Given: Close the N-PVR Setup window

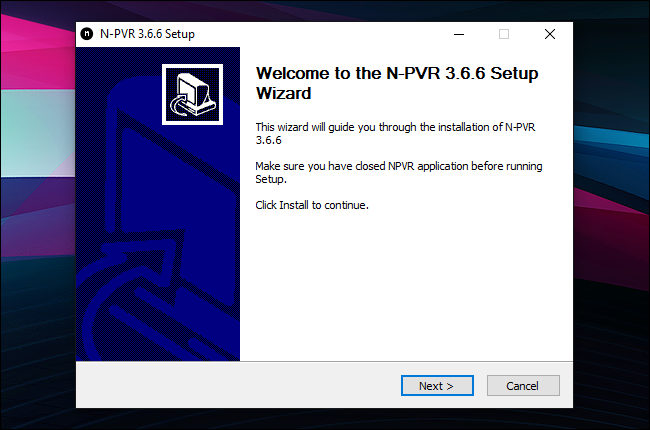Looking at the screenshot, I should pos(550,34).
